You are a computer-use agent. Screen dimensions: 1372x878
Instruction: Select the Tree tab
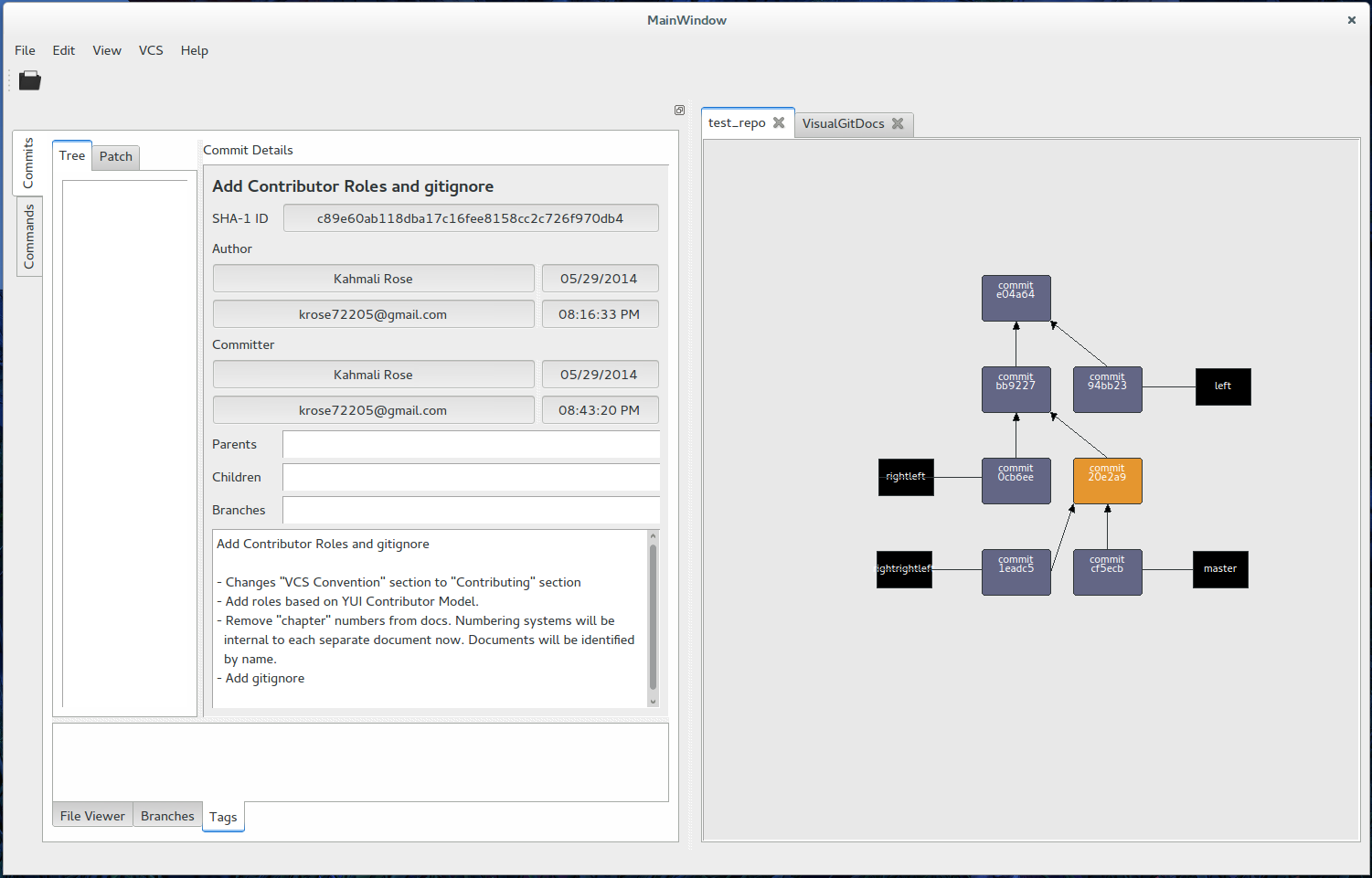click(x=72, y=155)
